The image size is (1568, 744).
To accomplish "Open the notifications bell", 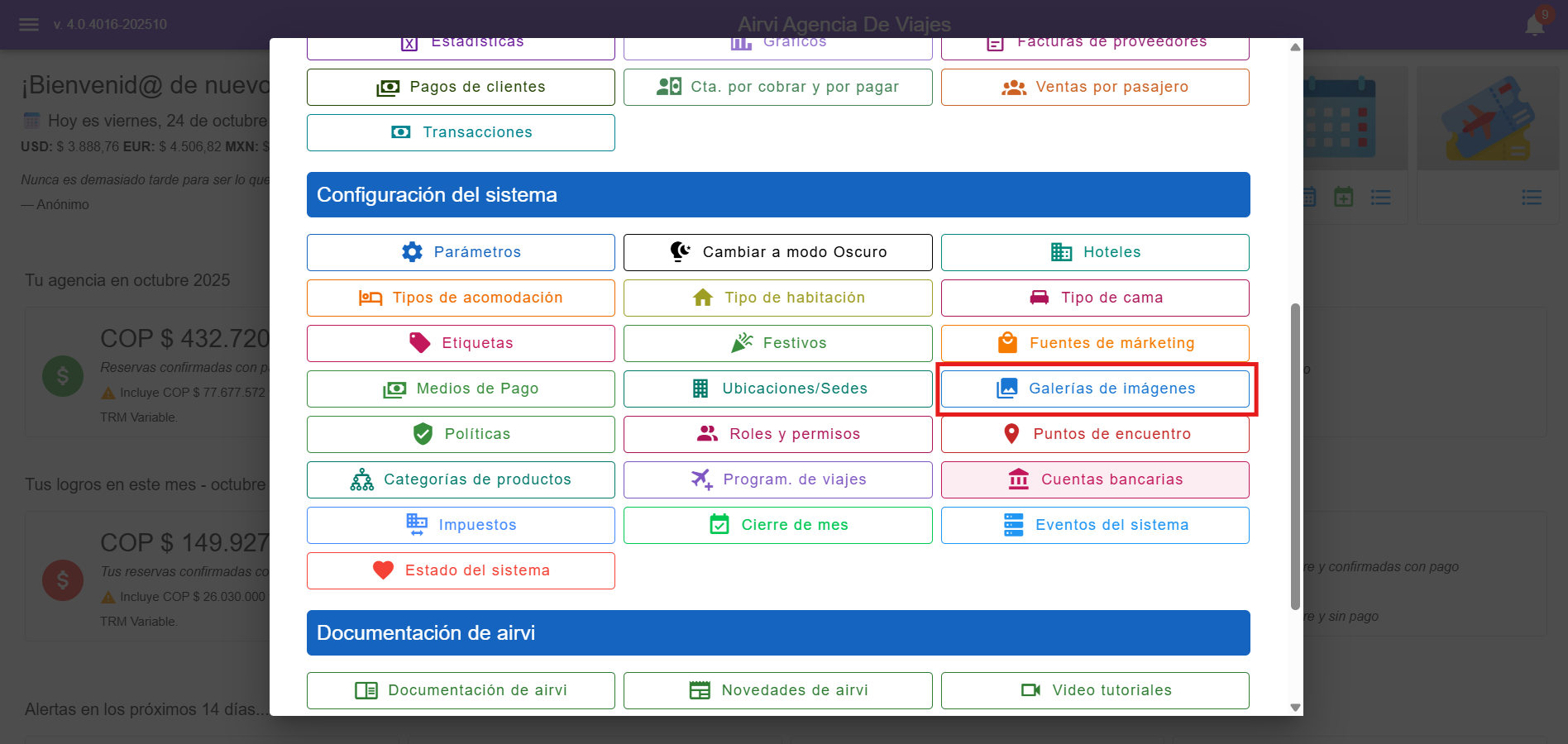I will click(x=1534, y=26).
